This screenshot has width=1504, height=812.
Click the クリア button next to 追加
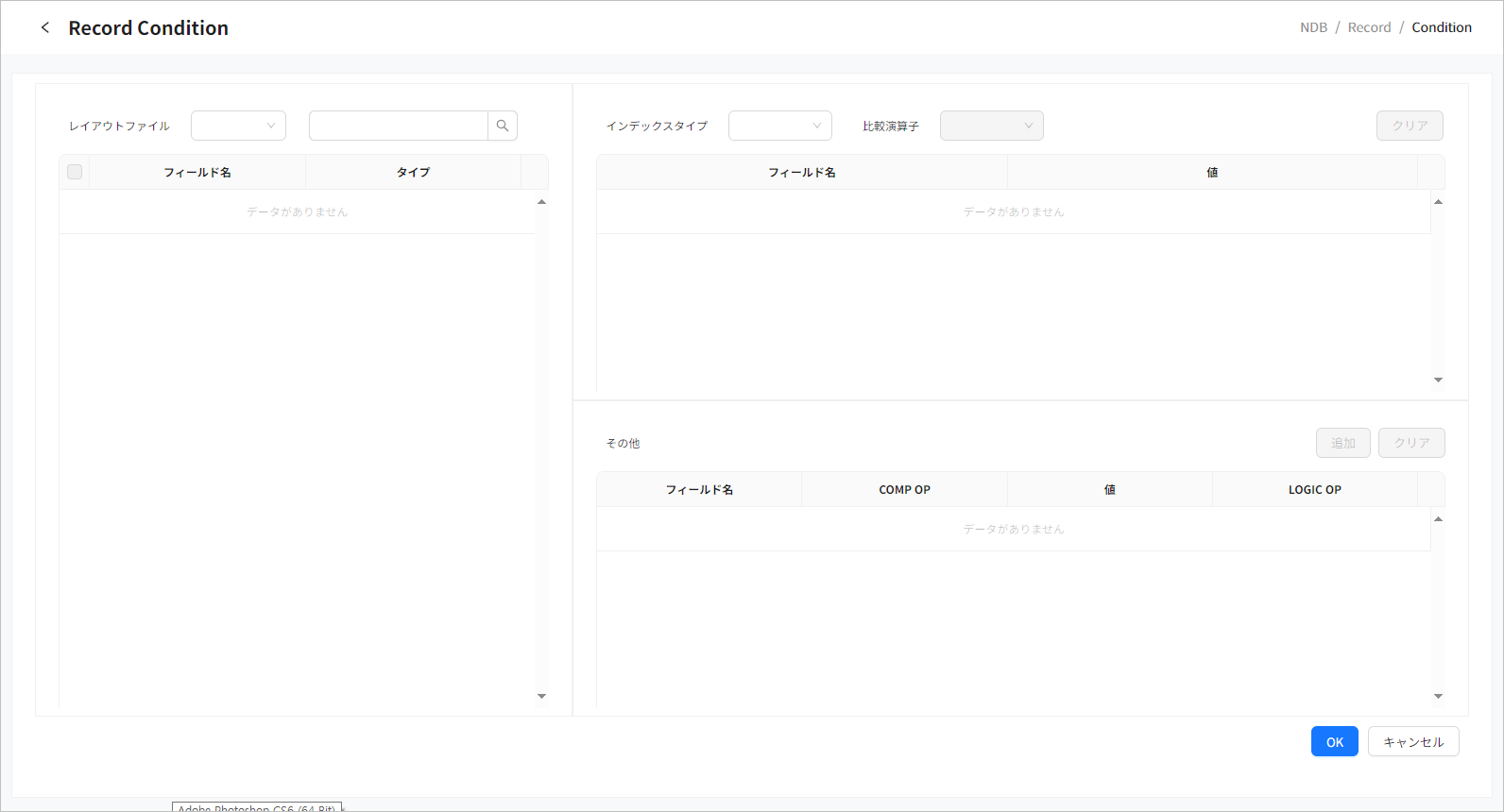(x=1410, y=443)
